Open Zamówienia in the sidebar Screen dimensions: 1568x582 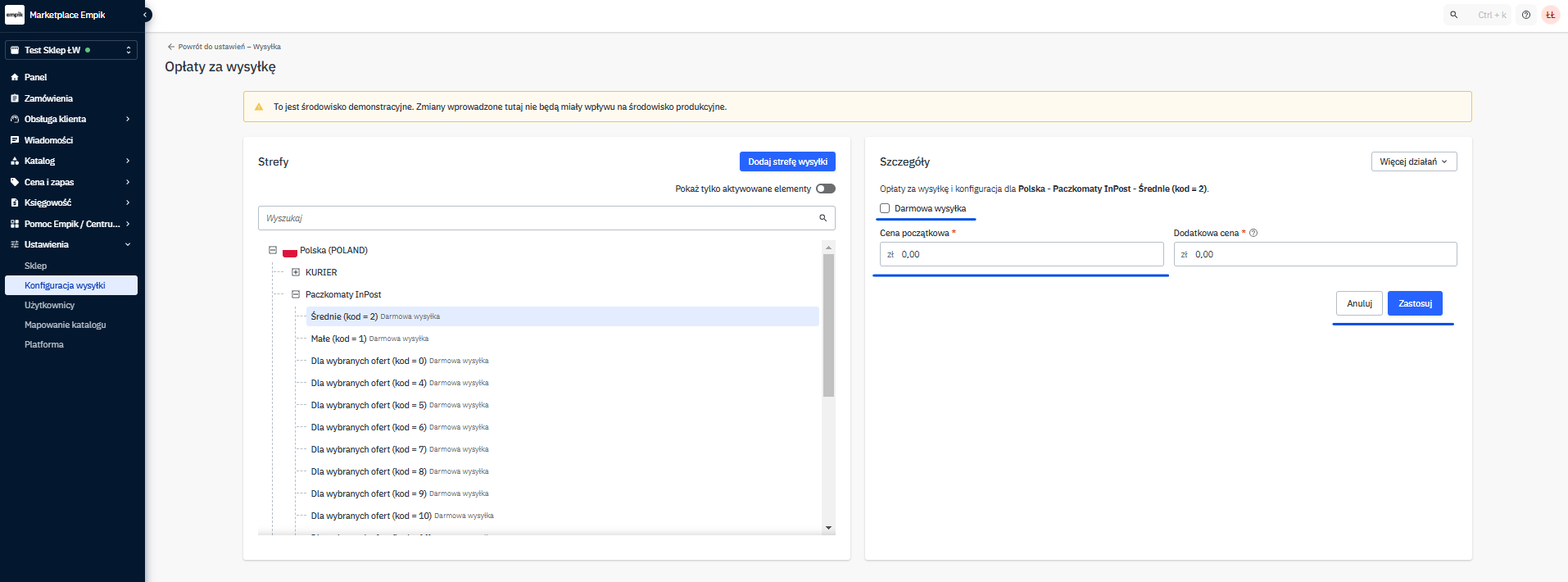point(48,98)
